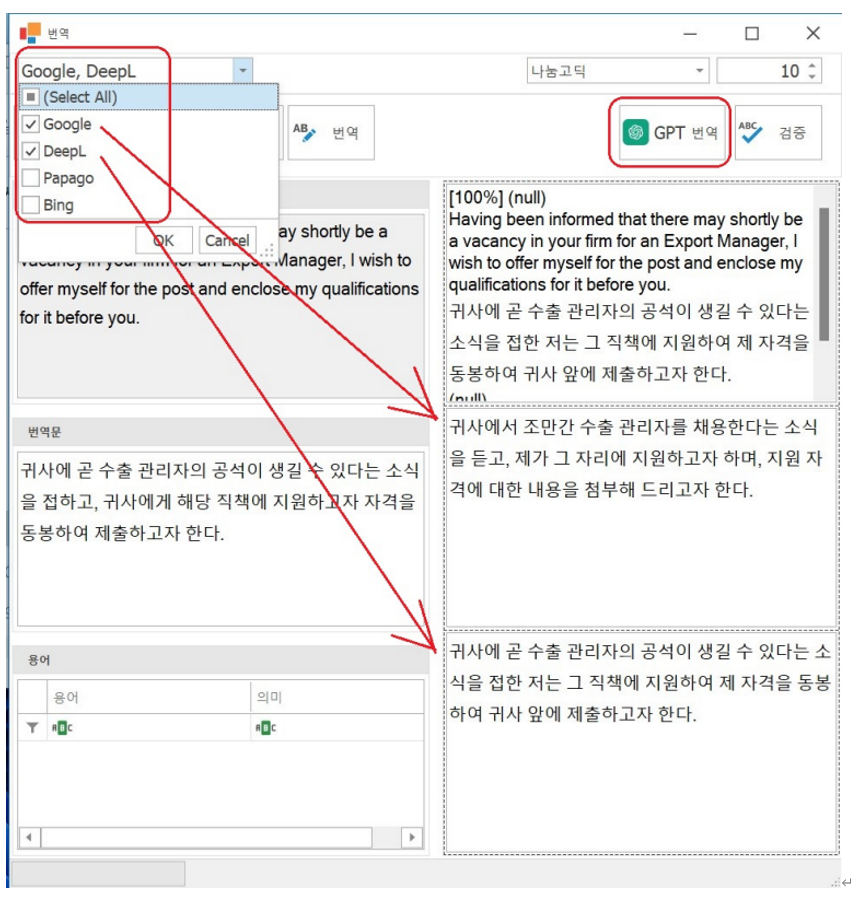Toggle the (Select All) checkbox
The image size is (853, 908).
[x=31, y=97]
